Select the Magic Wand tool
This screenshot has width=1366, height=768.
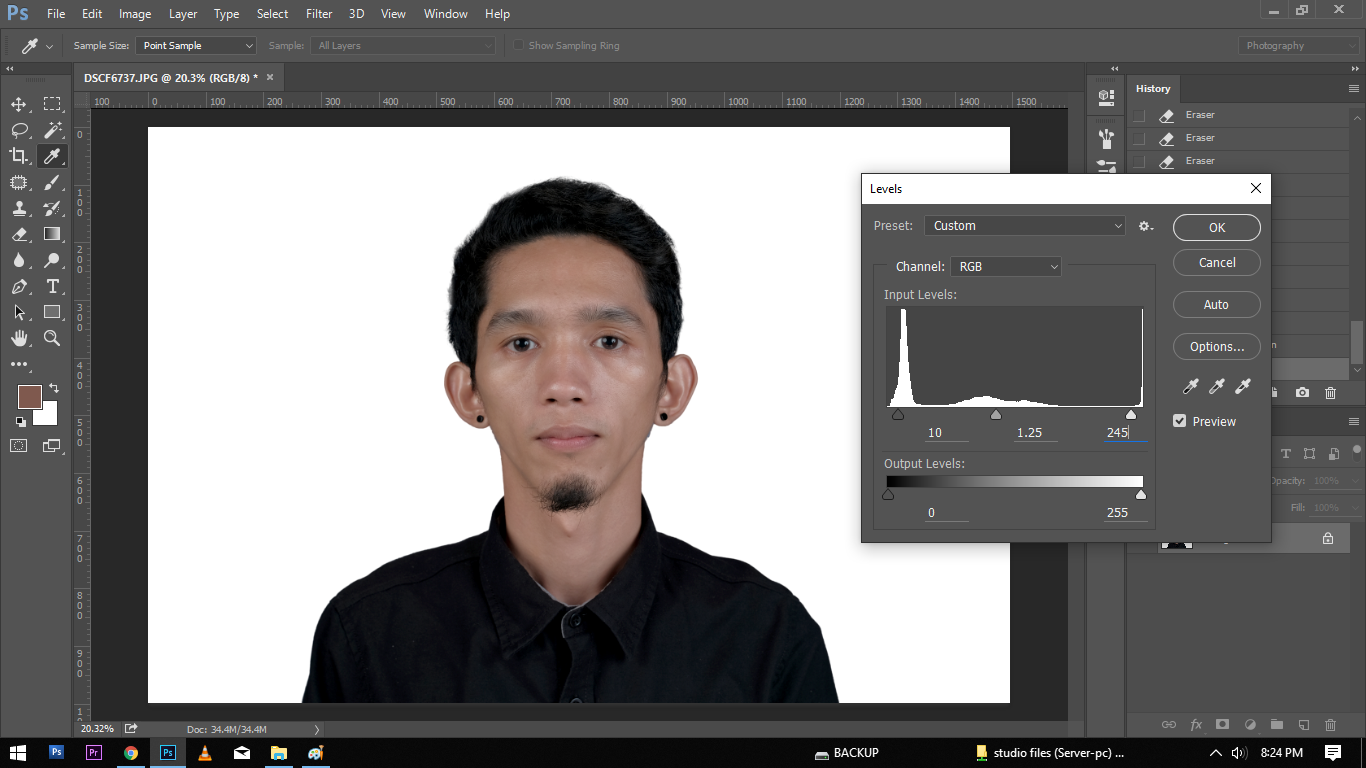point(52,130)
